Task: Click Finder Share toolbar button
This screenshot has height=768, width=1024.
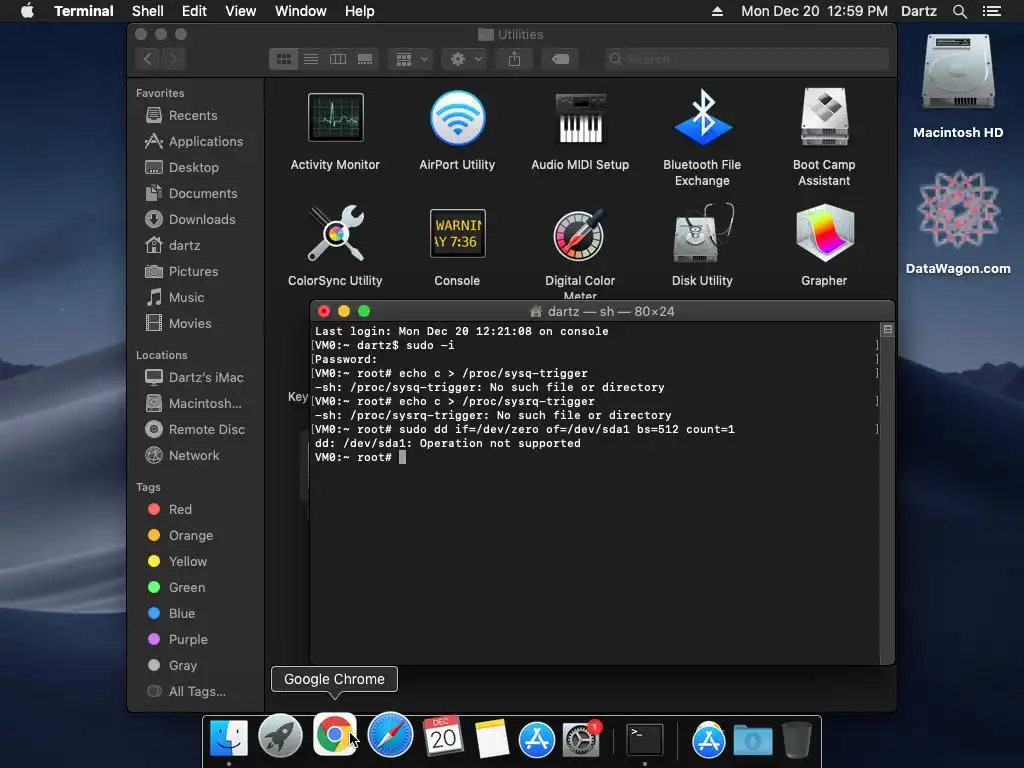Action: coord(515,59)
